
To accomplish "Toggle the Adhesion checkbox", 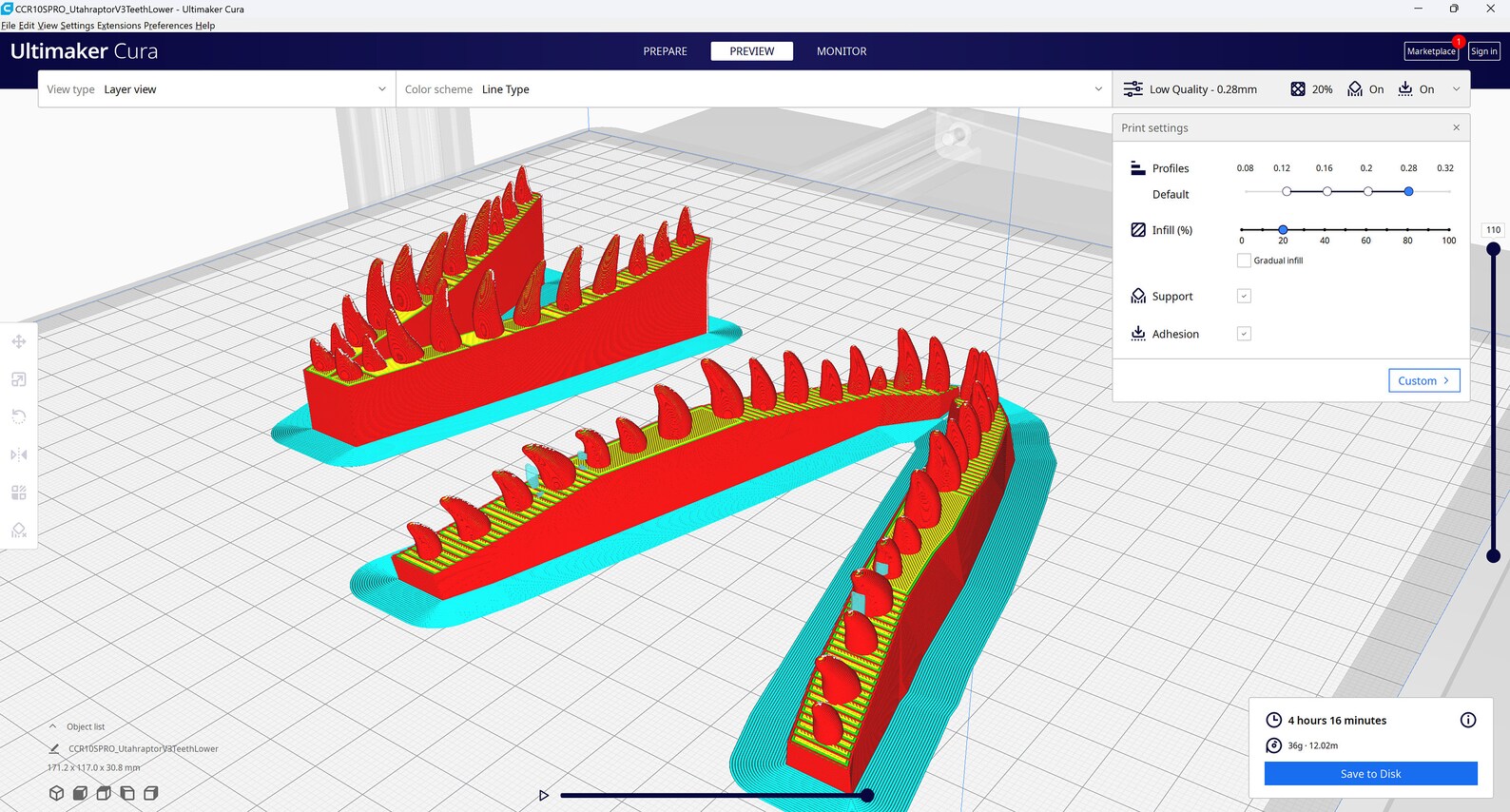I will [x=1244, y=334].
